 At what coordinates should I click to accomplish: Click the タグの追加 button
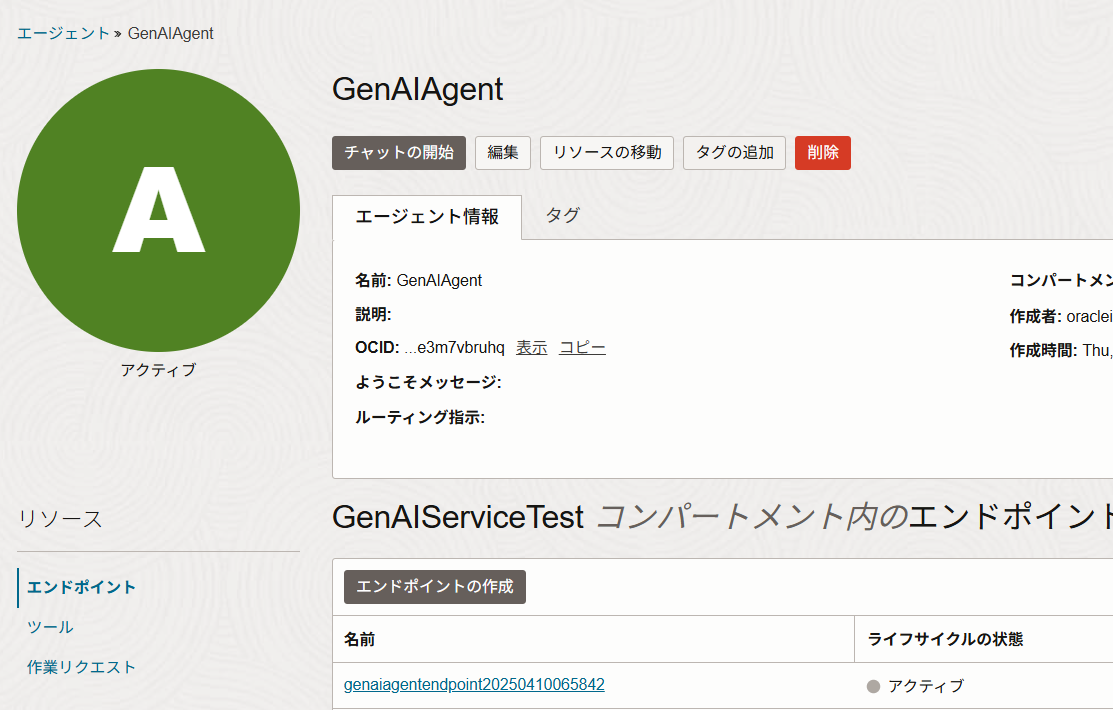[x=734, y=153]
